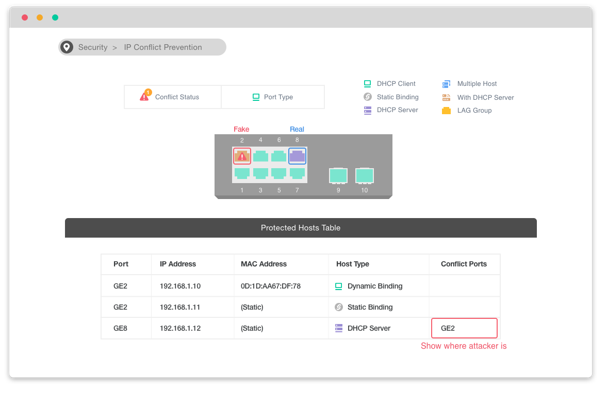
Task: Click the Protected Hosts Table header bar
Action: (x=301, y=228)
